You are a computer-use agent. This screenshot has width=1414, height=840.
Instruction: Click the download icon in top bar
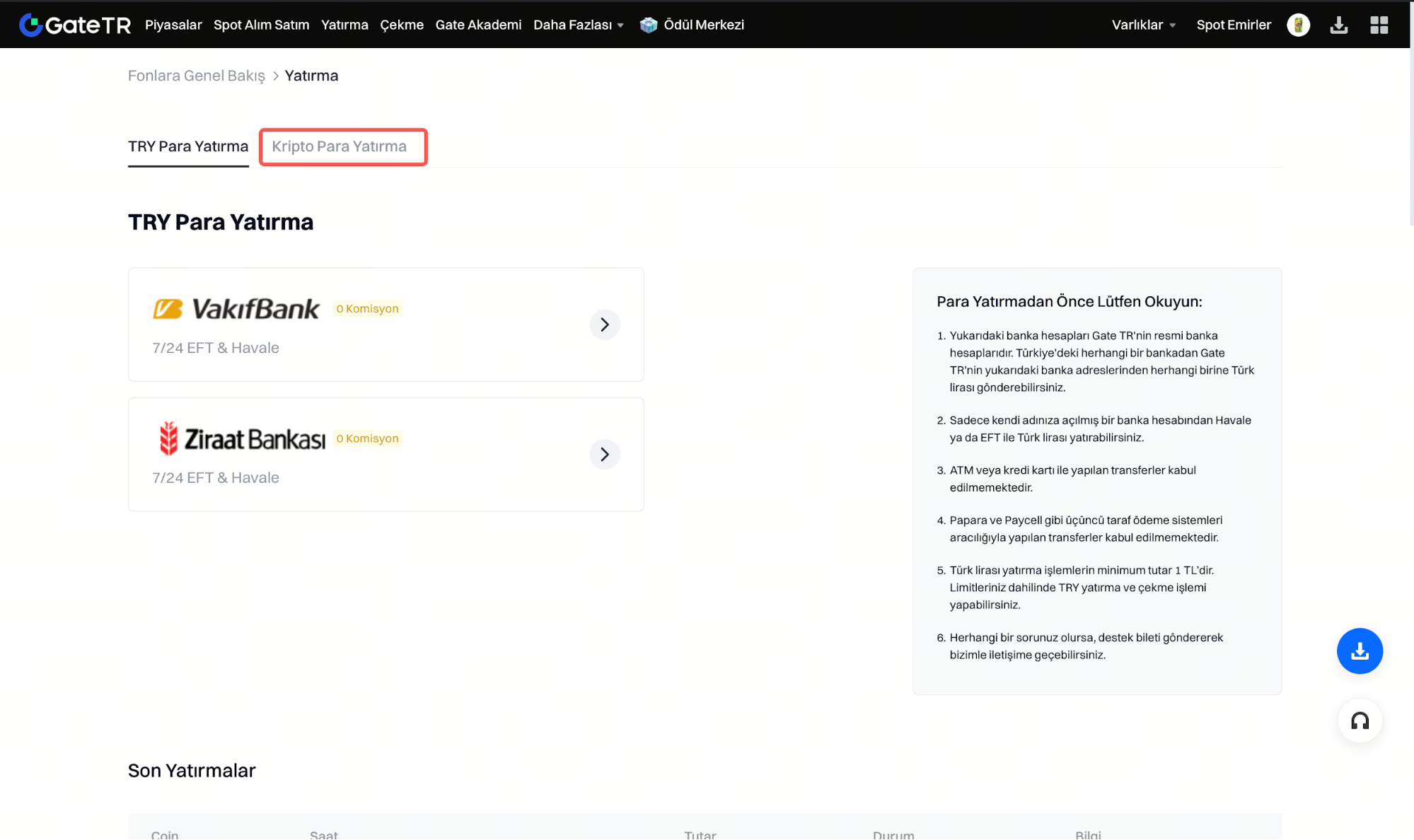pyautogui.click(x=1338, y=25)
